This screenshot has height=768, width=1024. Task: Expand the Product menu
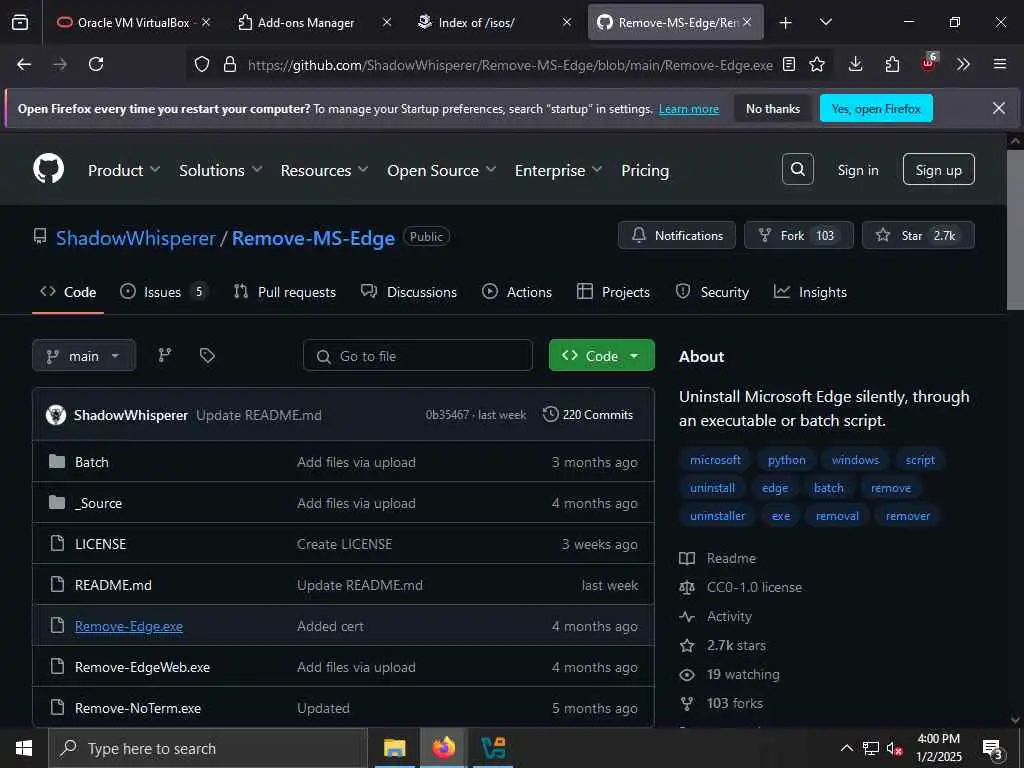pyautogui.click(x=124, y=170)
